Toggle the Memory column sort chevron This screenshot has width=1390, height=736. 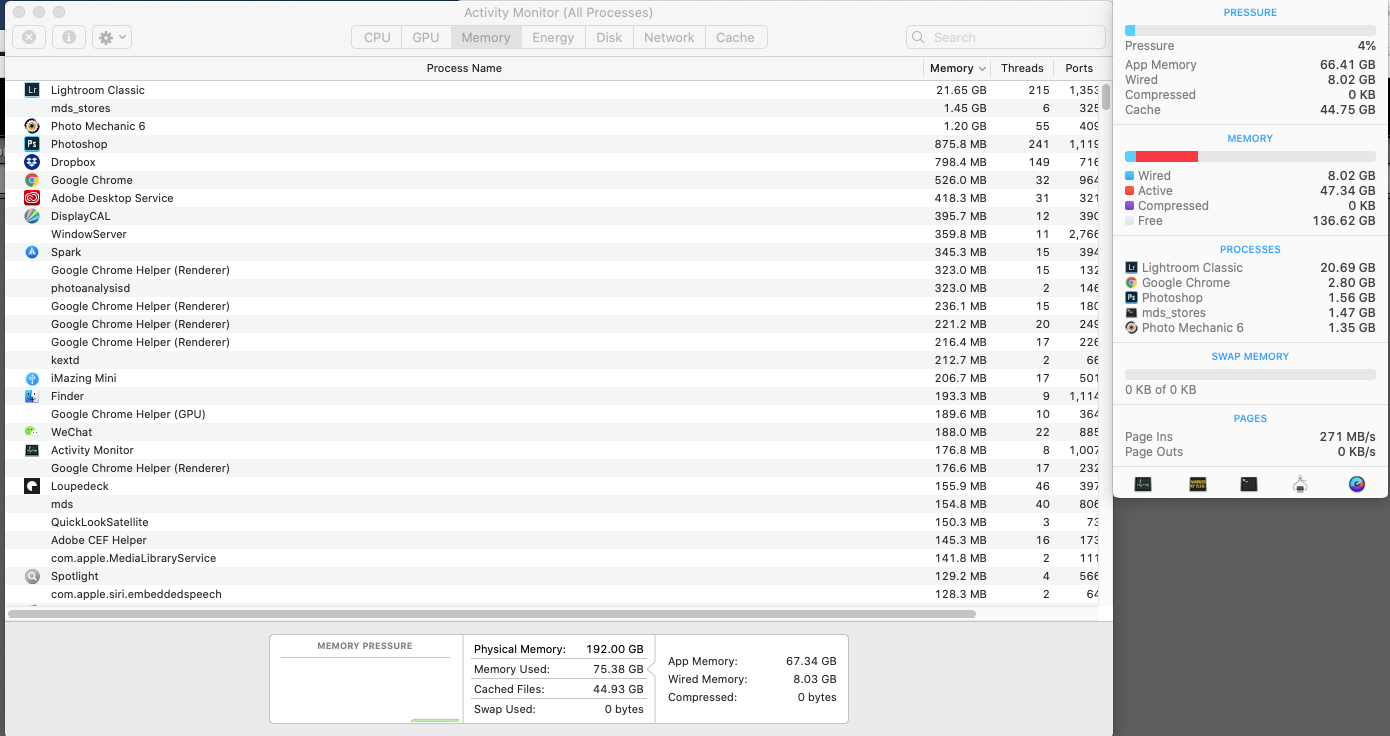(982, 69)
